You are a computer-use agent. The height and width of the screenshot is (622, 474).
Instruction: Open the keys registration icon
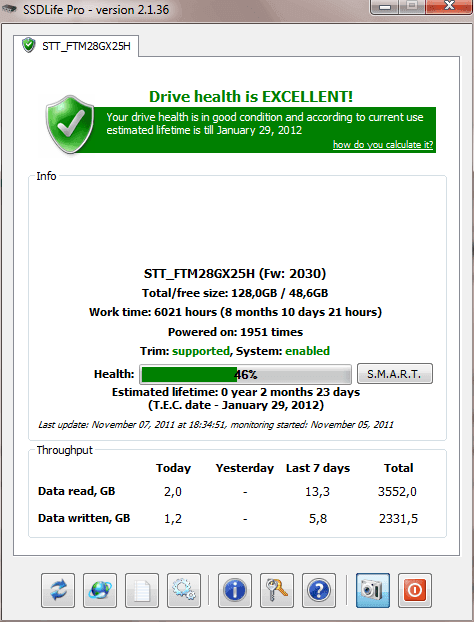277,590
